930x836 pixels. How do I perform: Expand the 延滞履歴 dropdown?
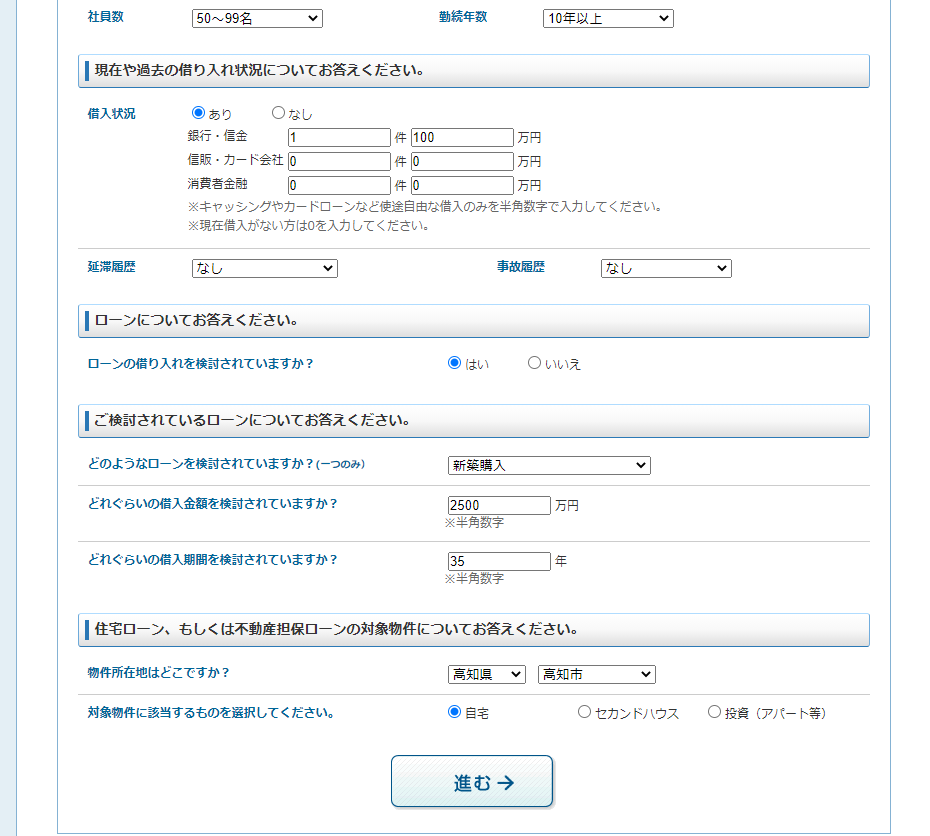coord(264,268)
